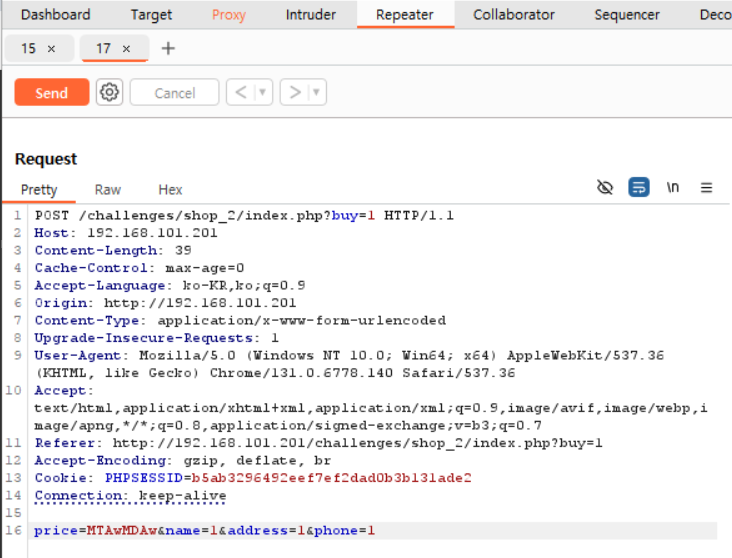Click the Origin header line

click(165, 303)
